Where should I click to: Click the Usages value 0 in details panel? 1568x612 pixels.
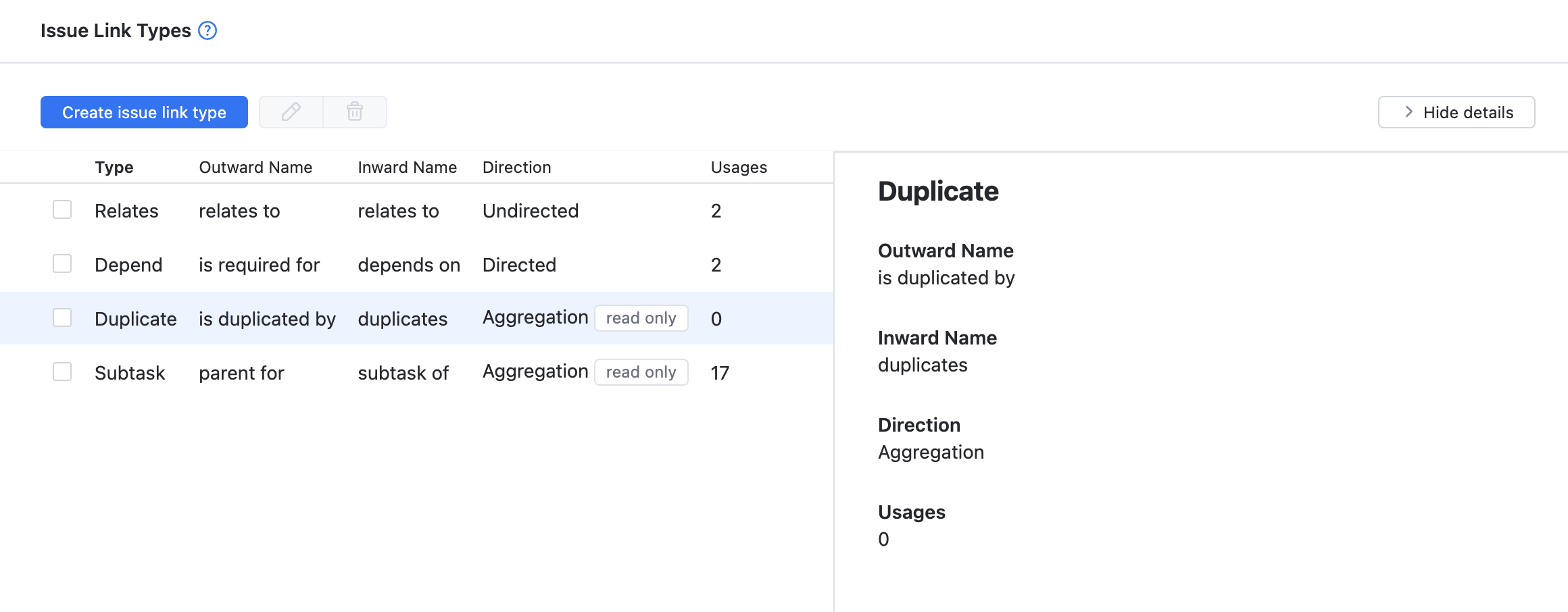[x=882, y=538]
